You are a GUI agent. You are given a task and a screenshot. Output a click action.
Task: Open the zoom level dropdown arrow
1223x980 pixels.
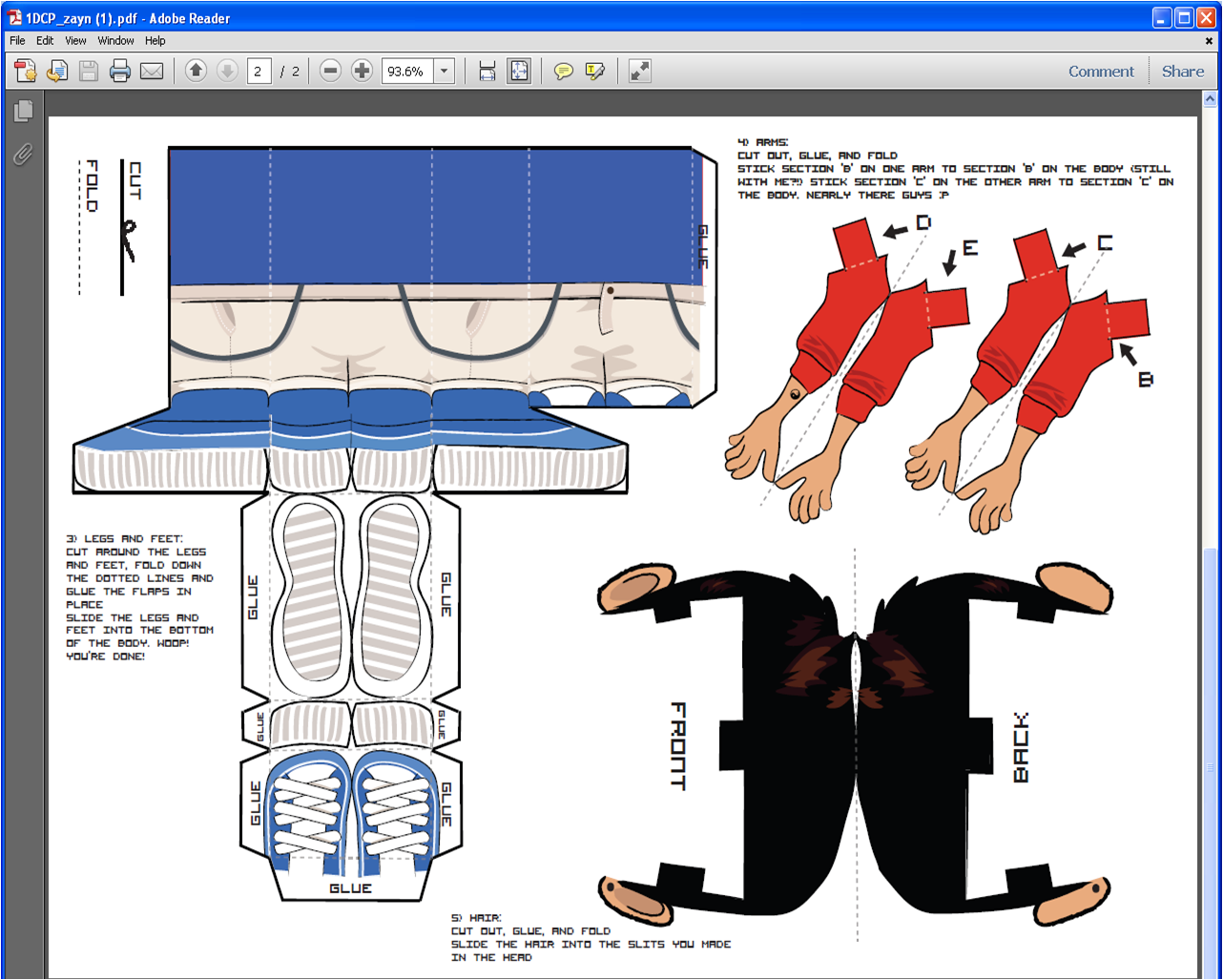pos(445,71)
